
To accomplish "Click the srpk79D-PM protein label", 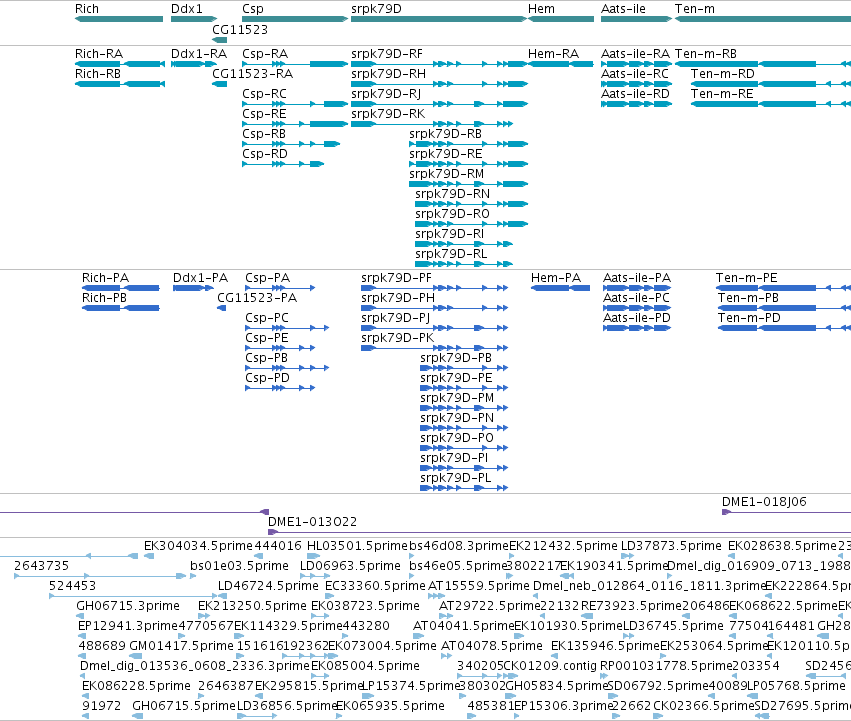I will pos(457,398).
